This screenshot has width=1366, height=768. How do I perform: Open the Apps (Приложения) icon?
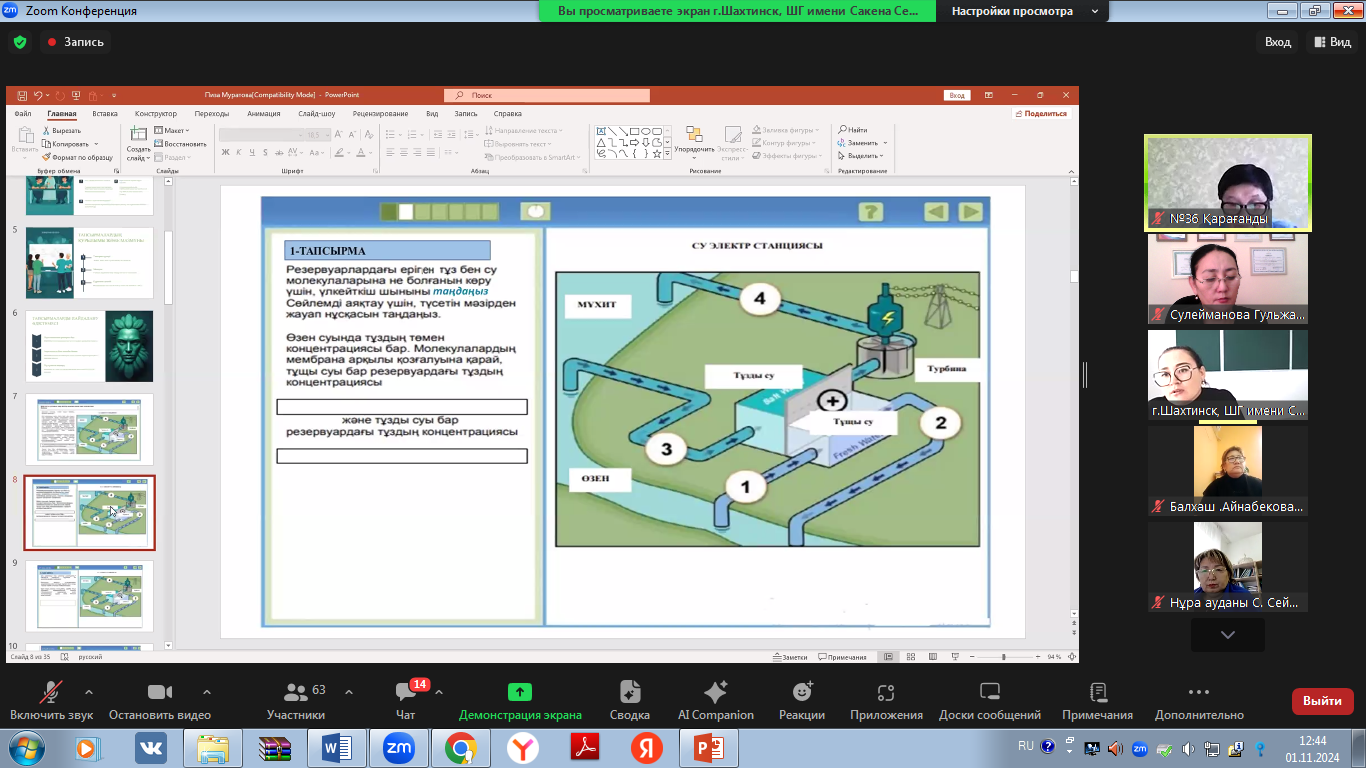point(885,700)
